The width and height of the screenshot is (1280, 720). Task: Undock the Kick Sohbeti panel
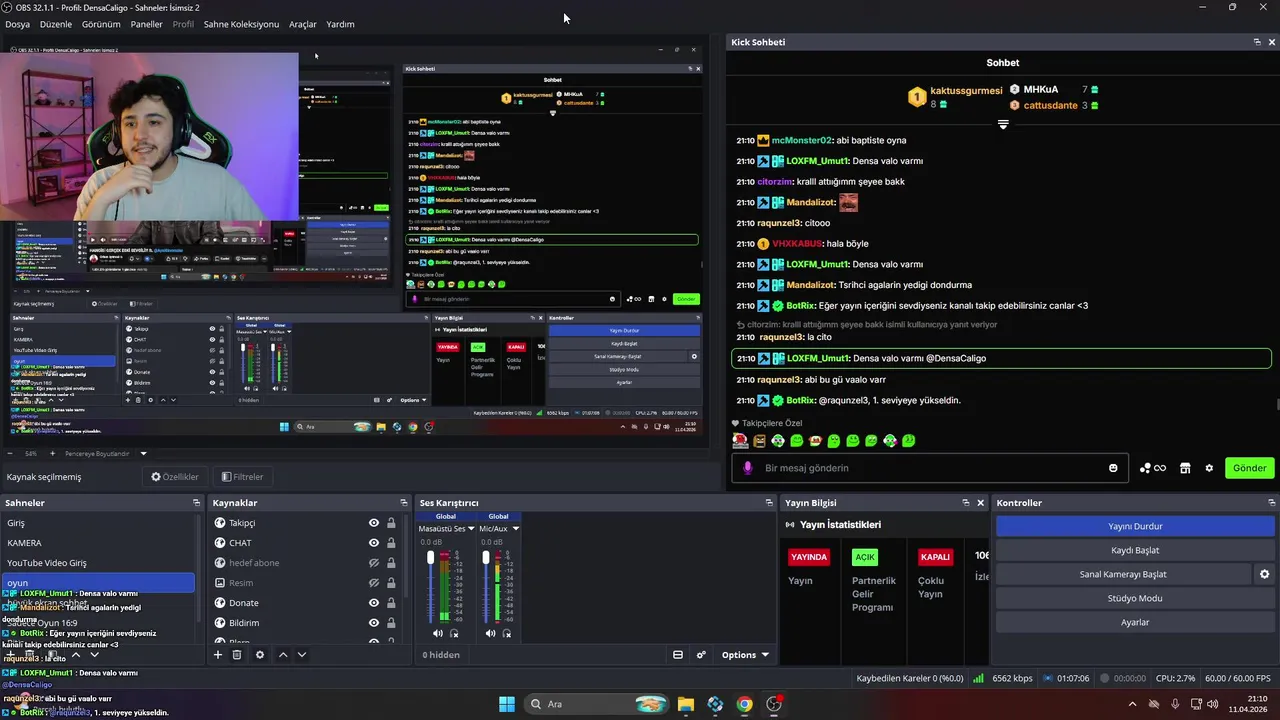click(1257, 42)
